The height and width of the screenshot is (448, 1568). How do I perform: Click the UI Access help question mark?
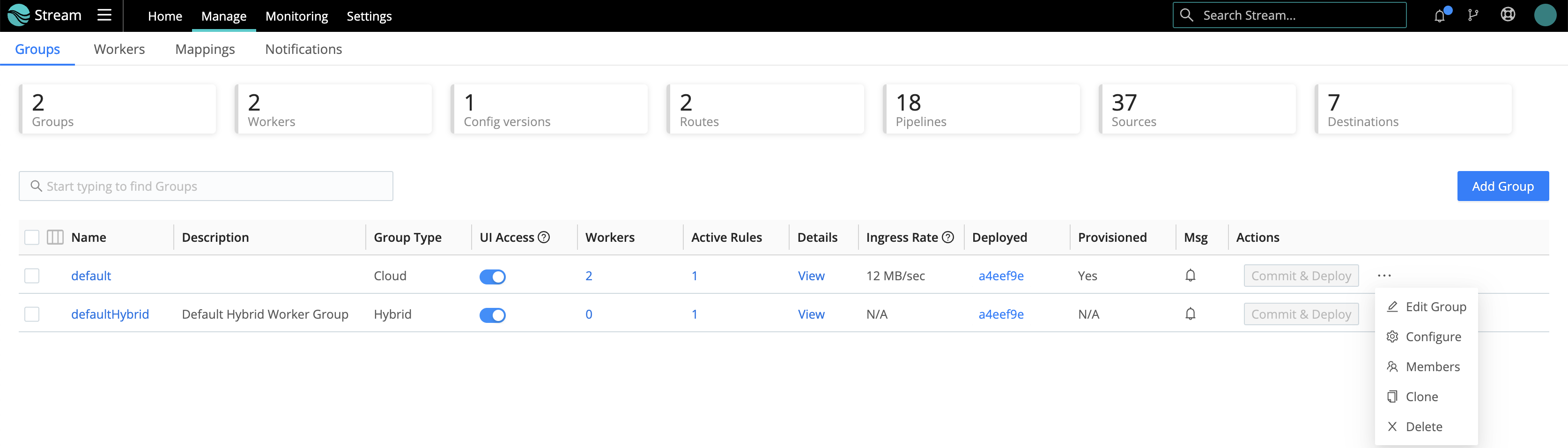pos(544,237)
